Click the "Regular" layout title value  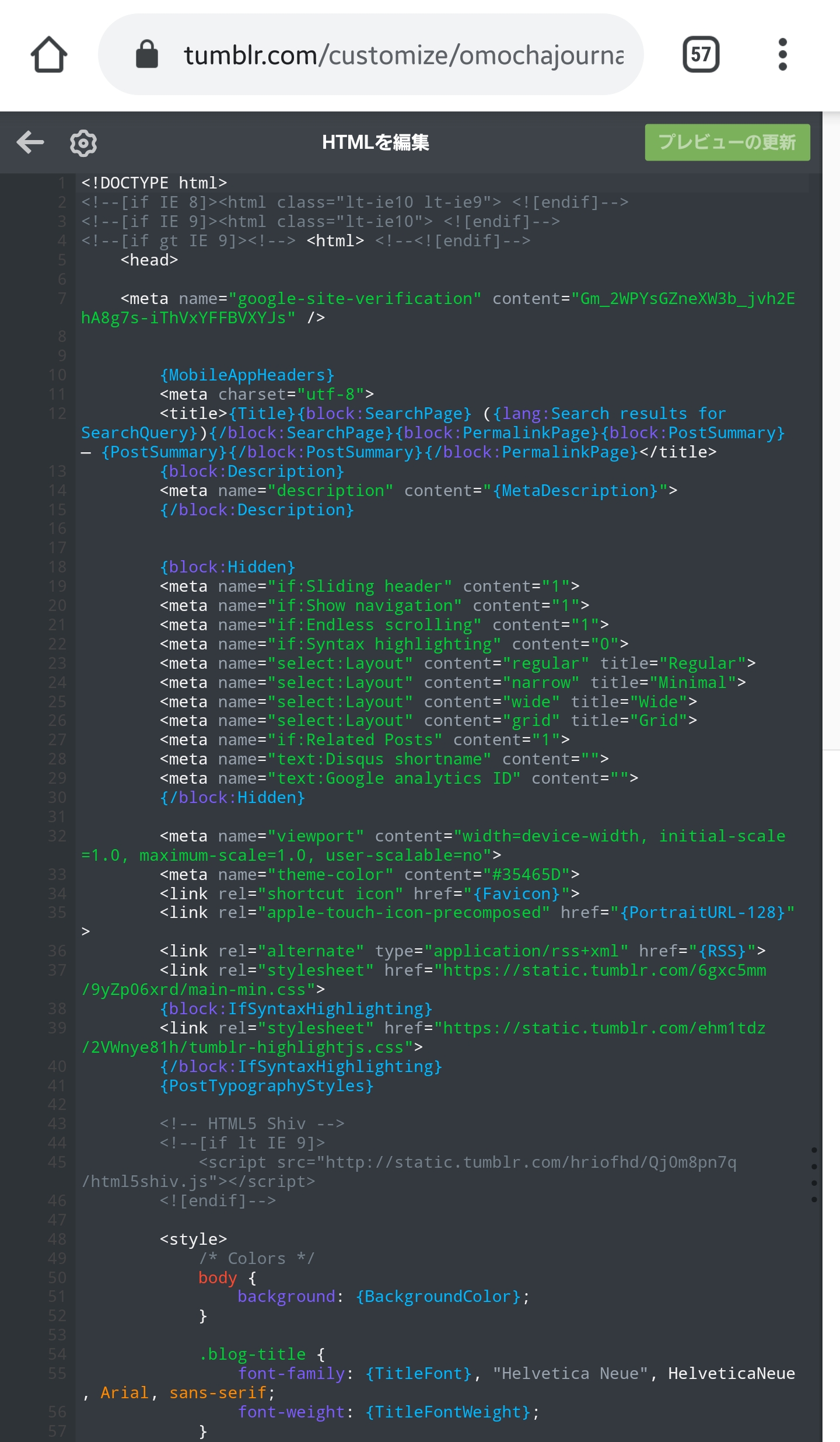click(x=702, y=664)
